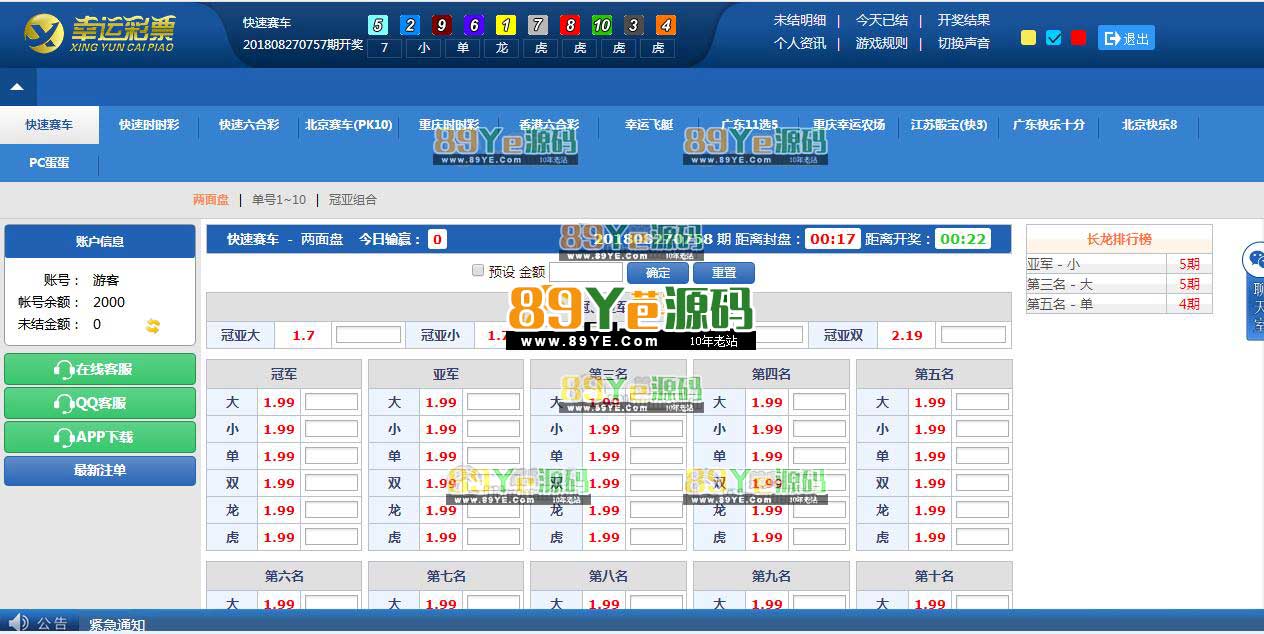
Task: Click the 账户信息 panel header
Action: pos(100,241)
